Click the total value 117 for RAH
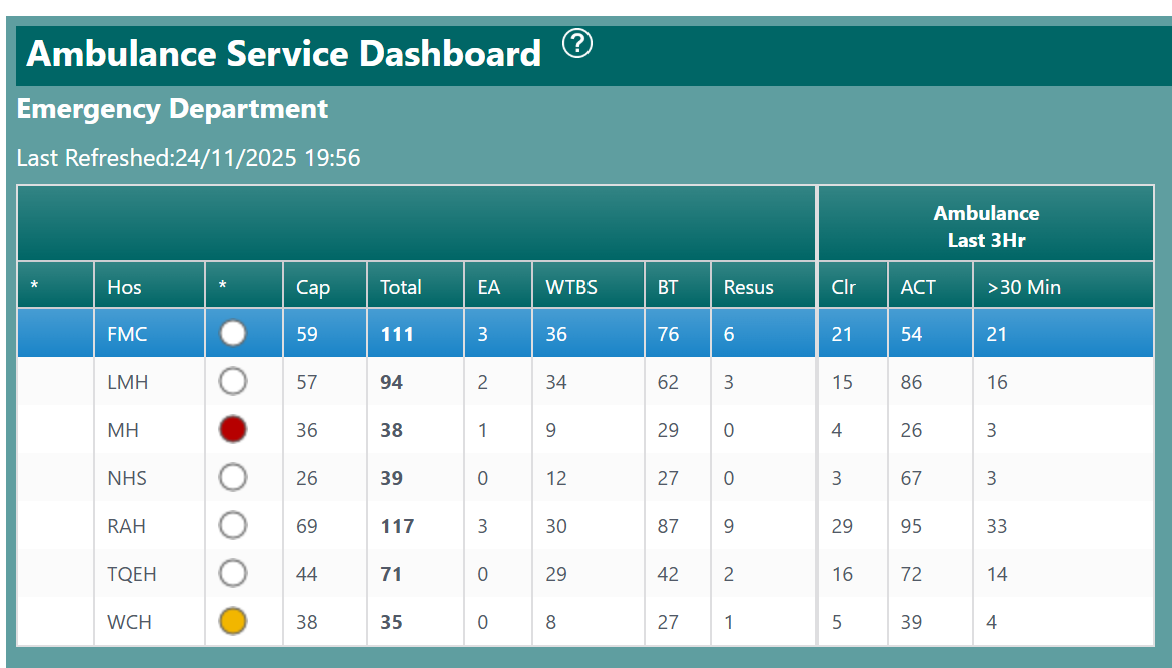 [x=397, y=526]
